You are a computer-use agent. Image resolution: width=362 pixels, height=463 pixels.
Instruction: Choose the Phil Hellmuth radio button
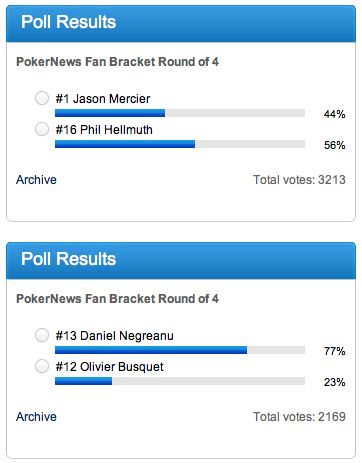[x=42, y=129]
